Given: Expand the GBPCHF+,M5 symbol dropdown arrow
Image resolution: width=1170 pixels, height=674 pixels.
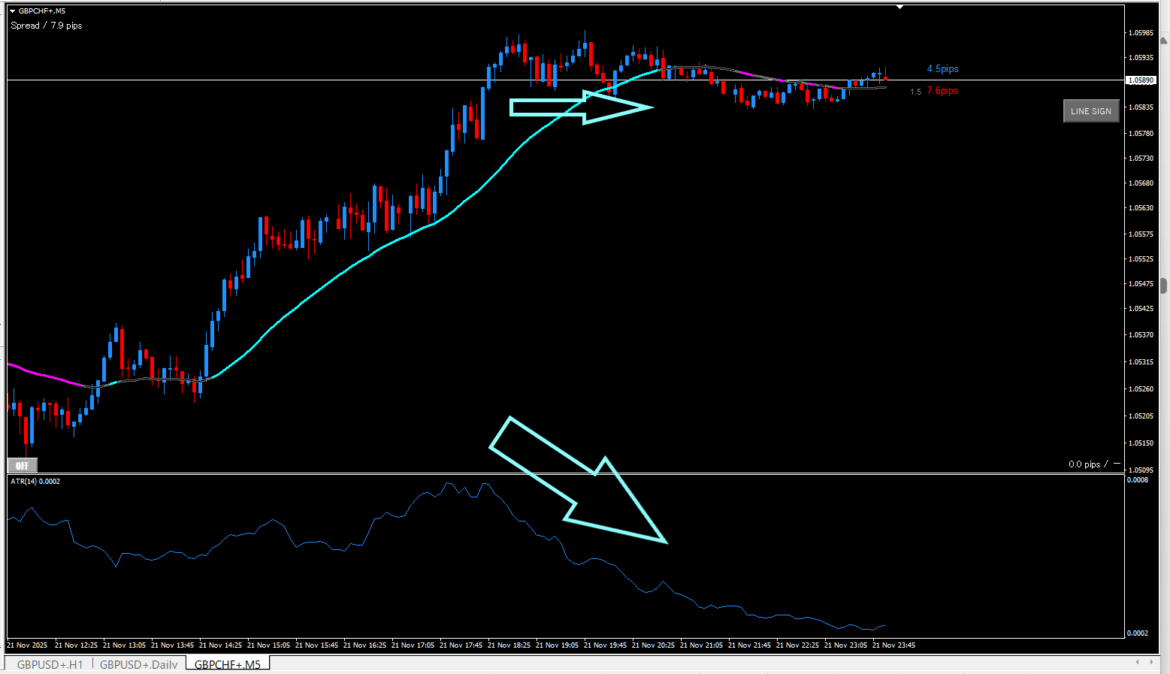Looking at the screenshot, I should (13, 11).
